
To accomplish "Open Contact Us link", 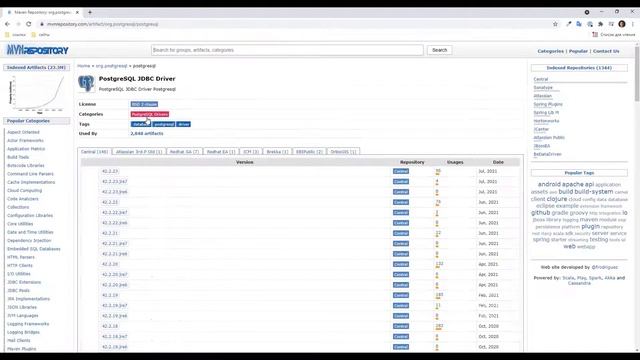I will (x=606, y=51).
